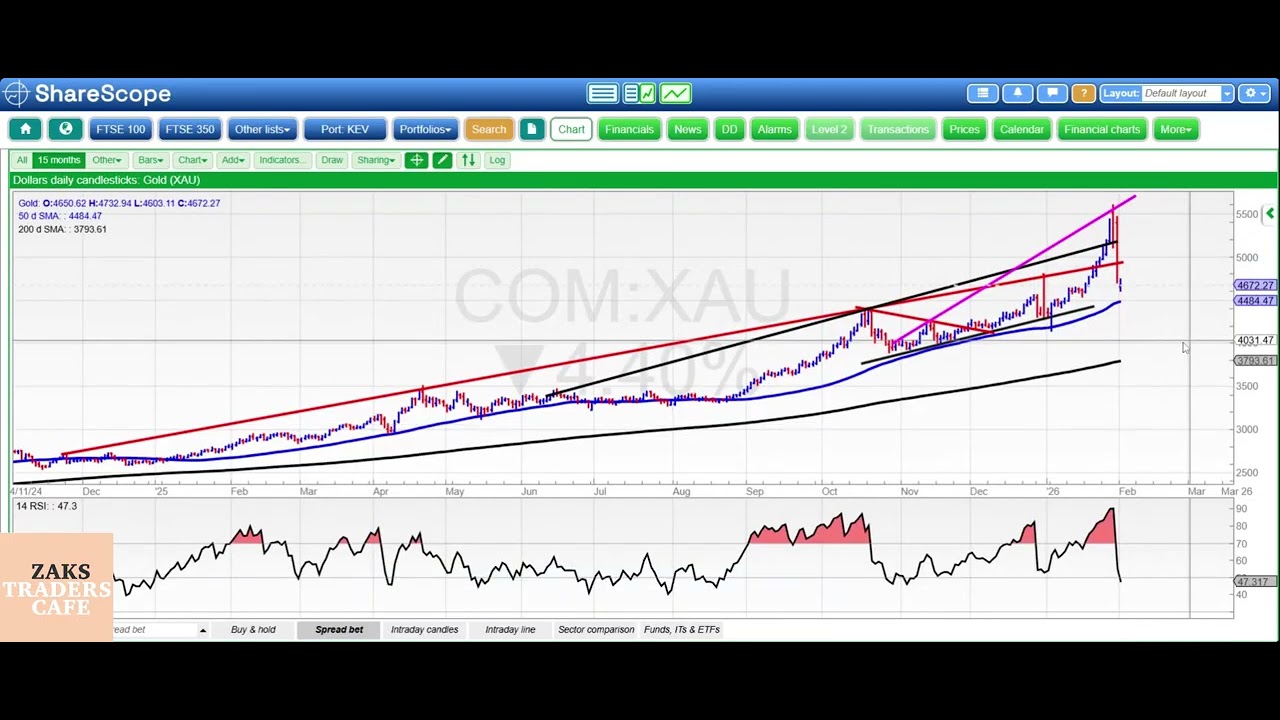Click the 4672.27 price axis label
The height and width of the screenshot is (720, 1280).
point(1255,286)
